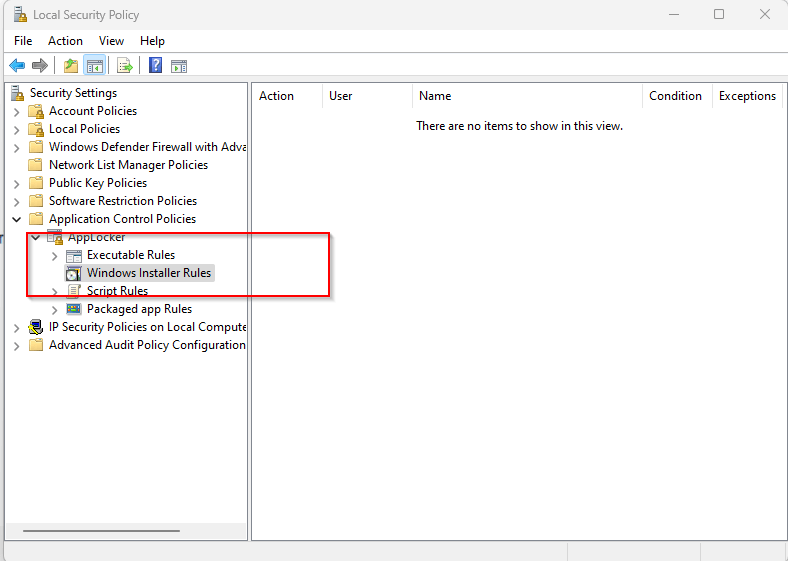The image size is (788, 561).
Task: Select Windows Installer Rules tree item
Action: tap(140, 273)
